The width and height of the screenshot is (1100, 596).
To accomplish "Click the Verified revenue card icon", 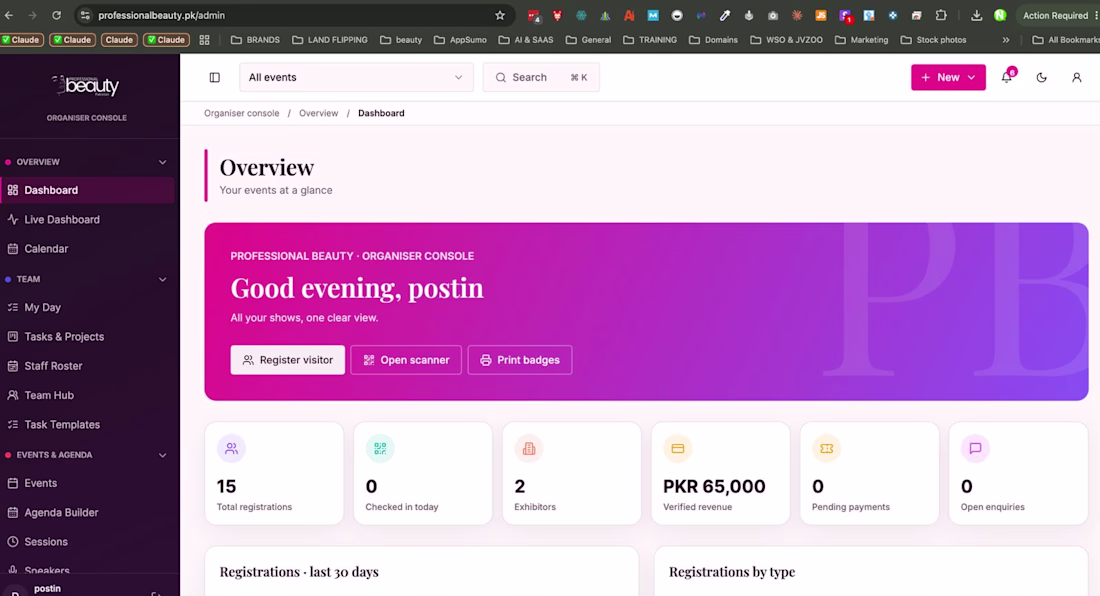I will click(678, 449).
